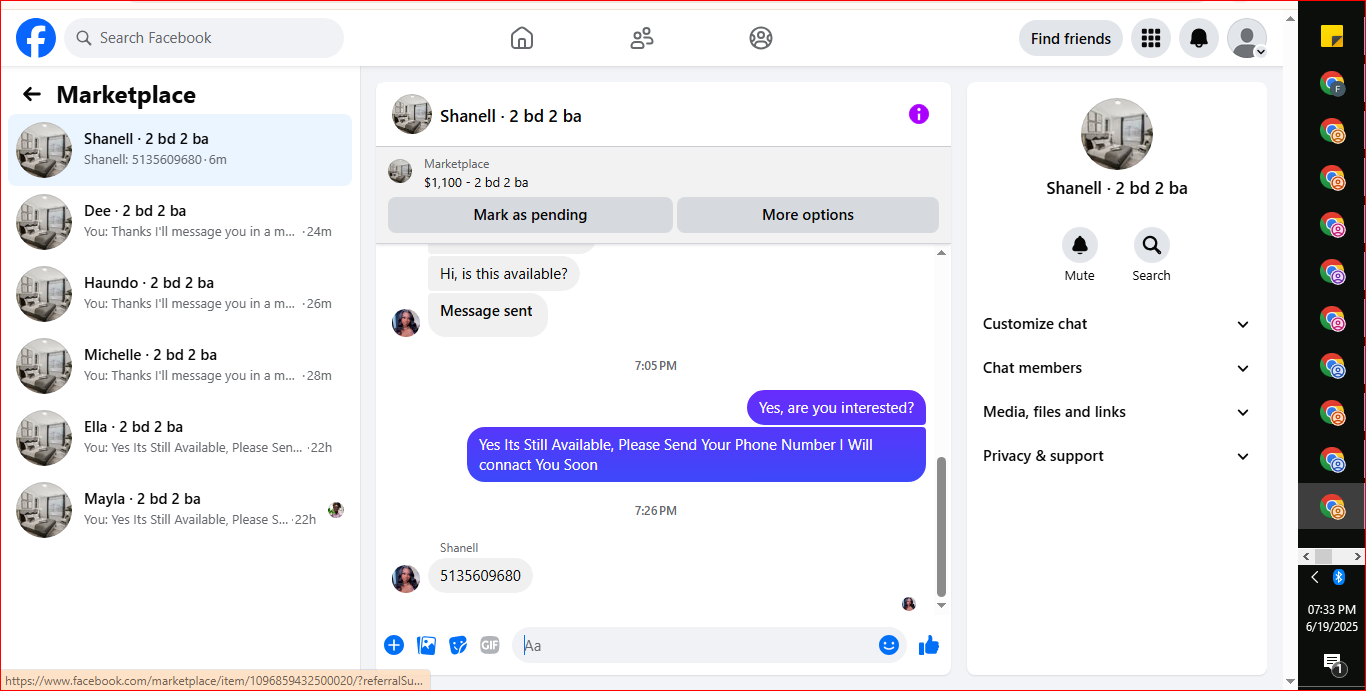The width and height of the screenshot is (1366, 691).
Task: Open the Mayla · 2 bd 2 ba conversation
Action: [180, 510]
